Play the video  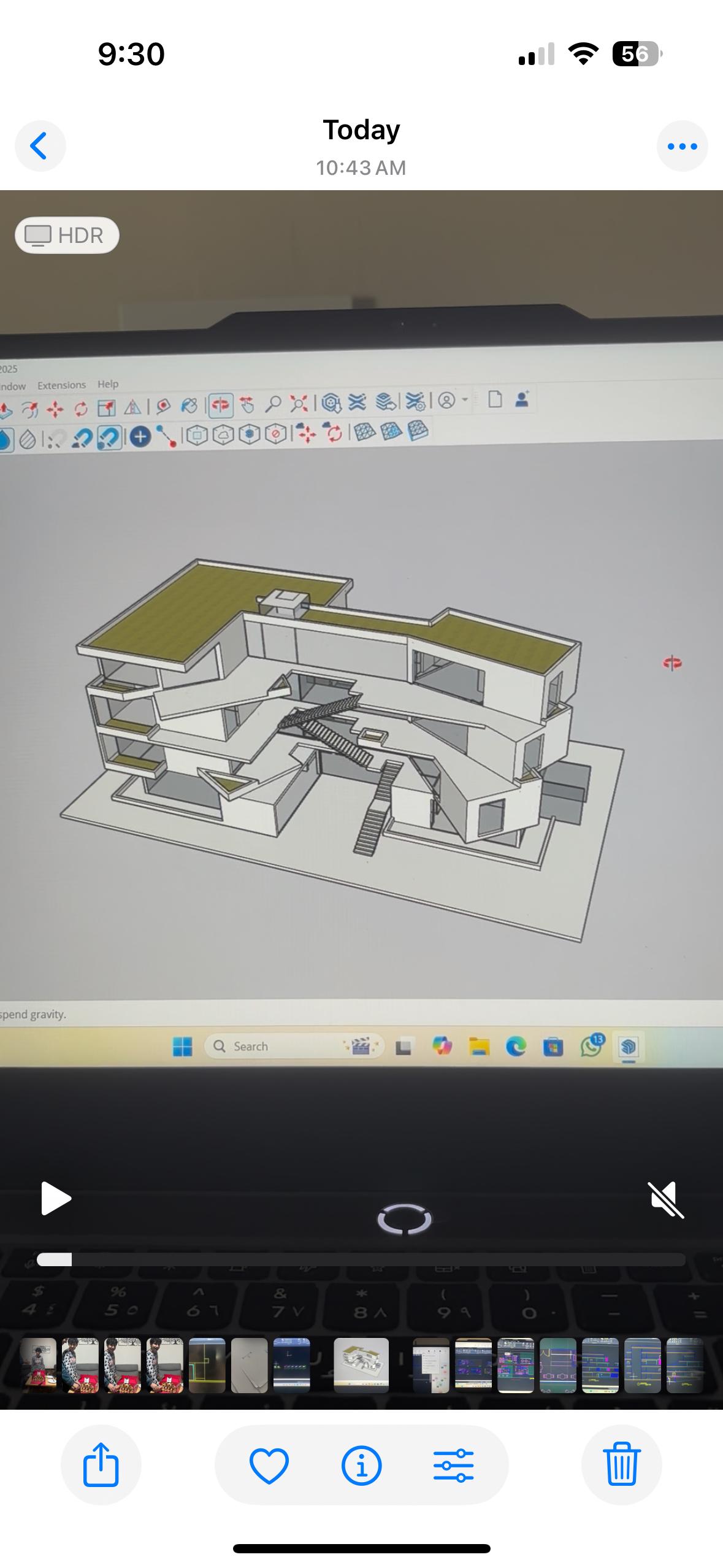(x=56, y=1199)
